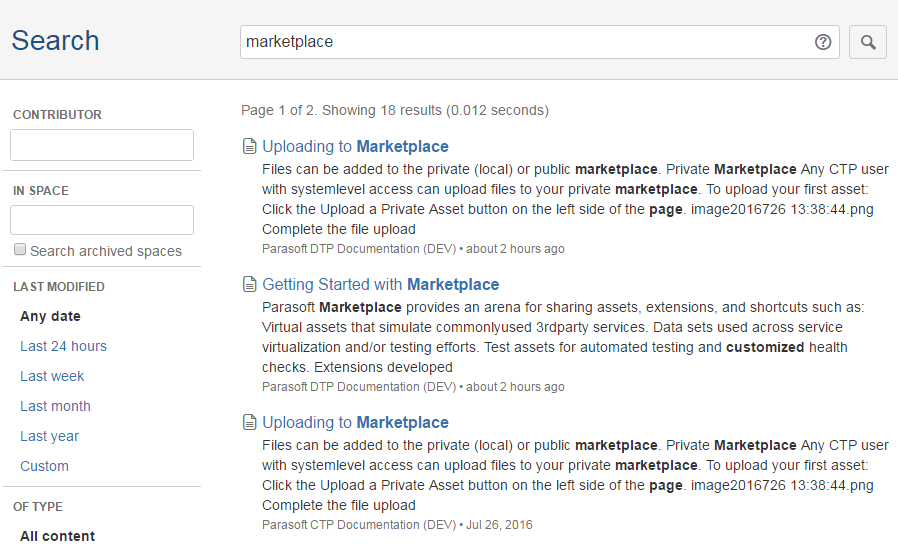This screenshot has width=898, height=551.
Task: Open first Uploading to Marketplace result
Action: [355, 147]
